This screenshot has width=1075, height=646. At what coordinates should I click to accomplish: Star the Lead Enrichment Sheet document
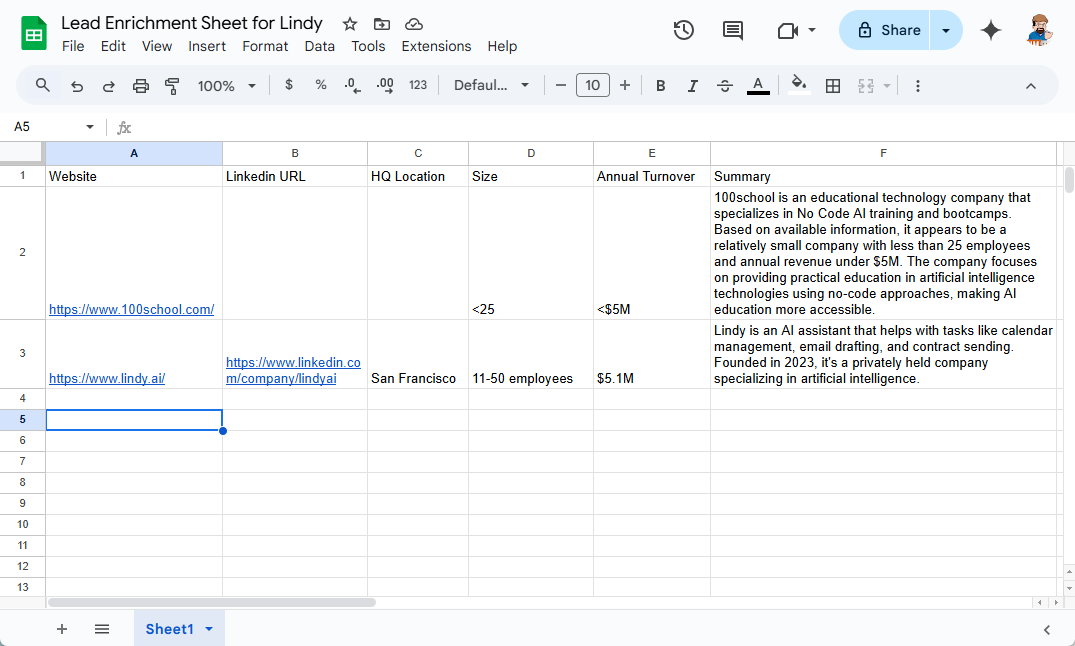click(x=350, y=24)
